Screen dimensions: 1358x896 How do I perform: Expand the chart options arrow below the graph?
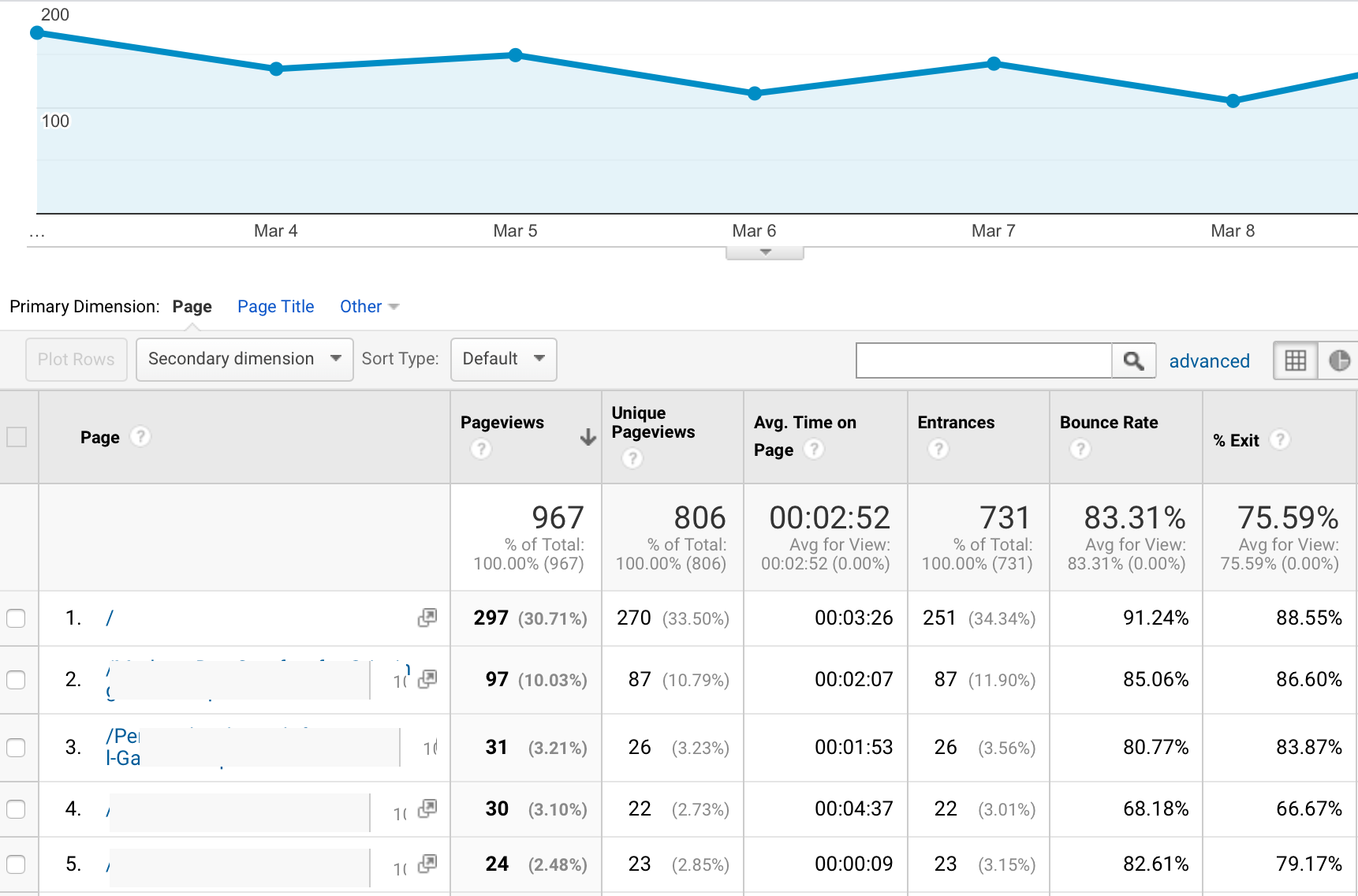click(763, 251)
